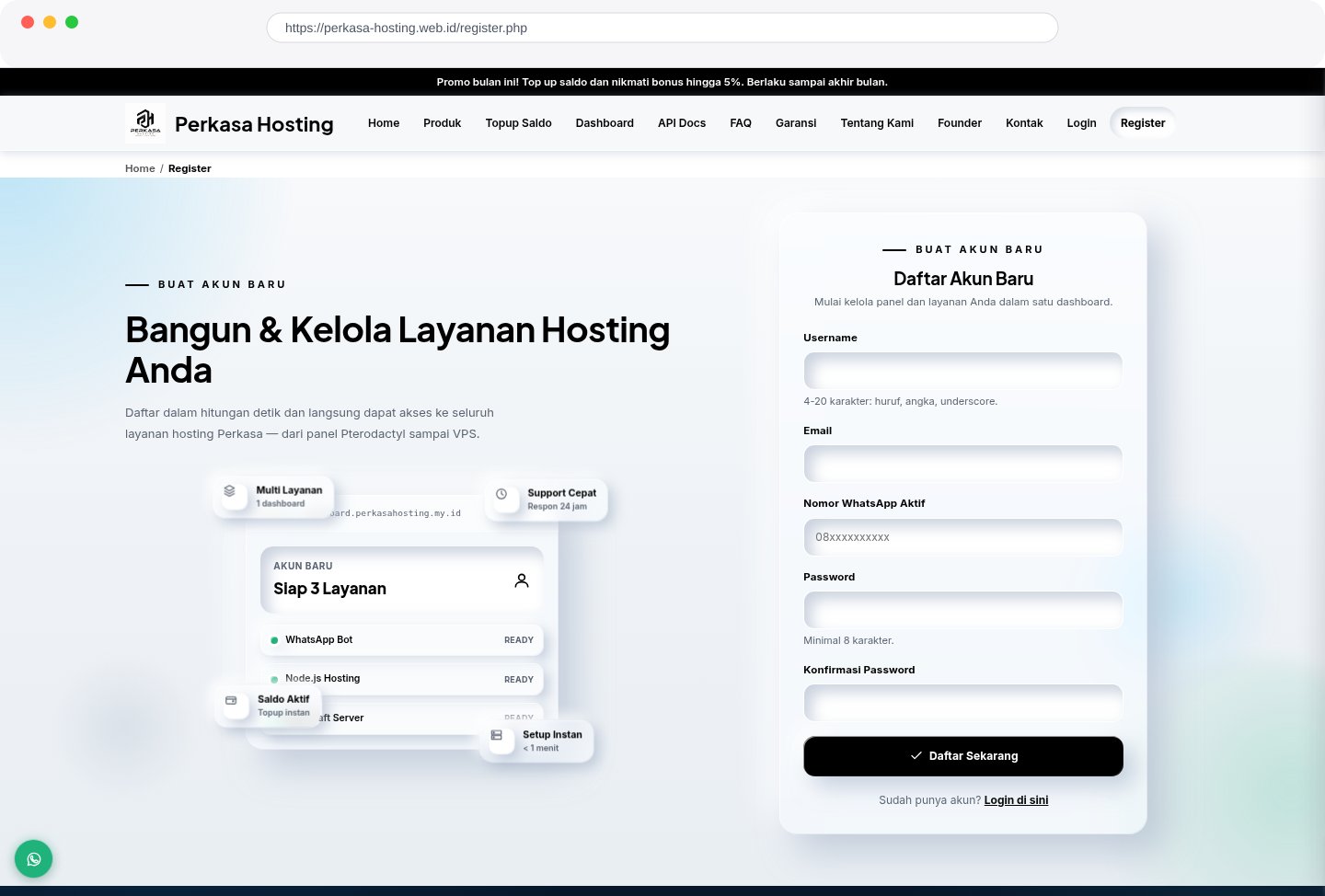Viewport: 1325px width, 896px height.
Task: Click the macOS yellow minimize window dot
Action: [50, 22]
